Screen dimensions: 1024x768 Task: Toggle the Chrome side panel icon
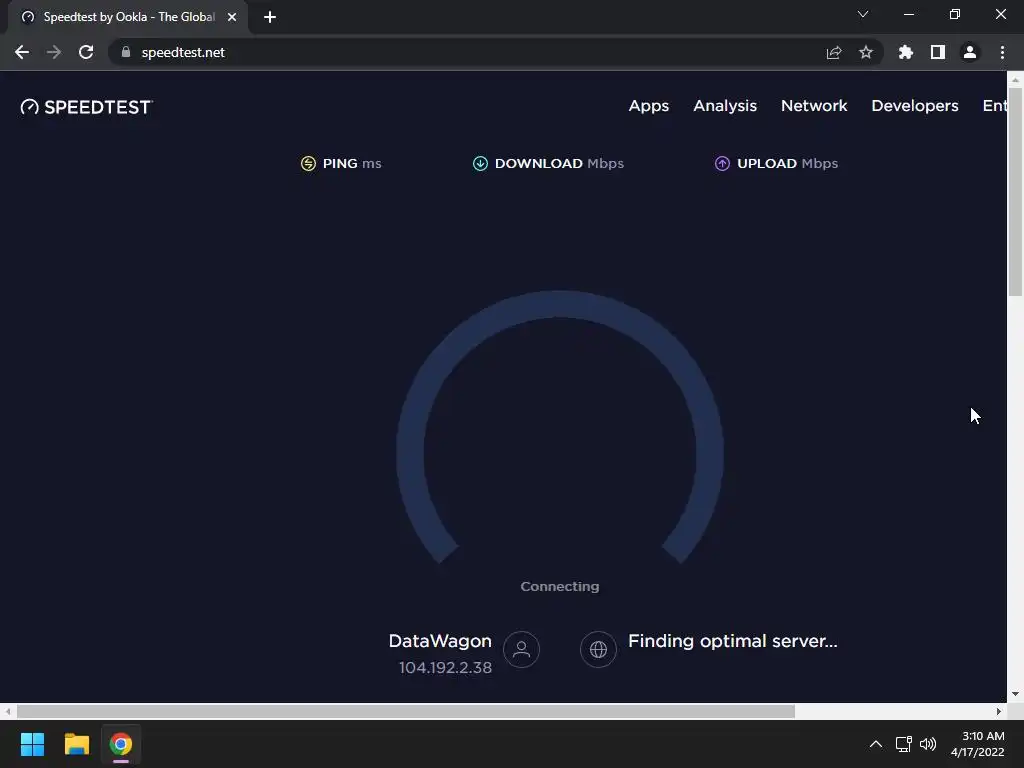938,52
